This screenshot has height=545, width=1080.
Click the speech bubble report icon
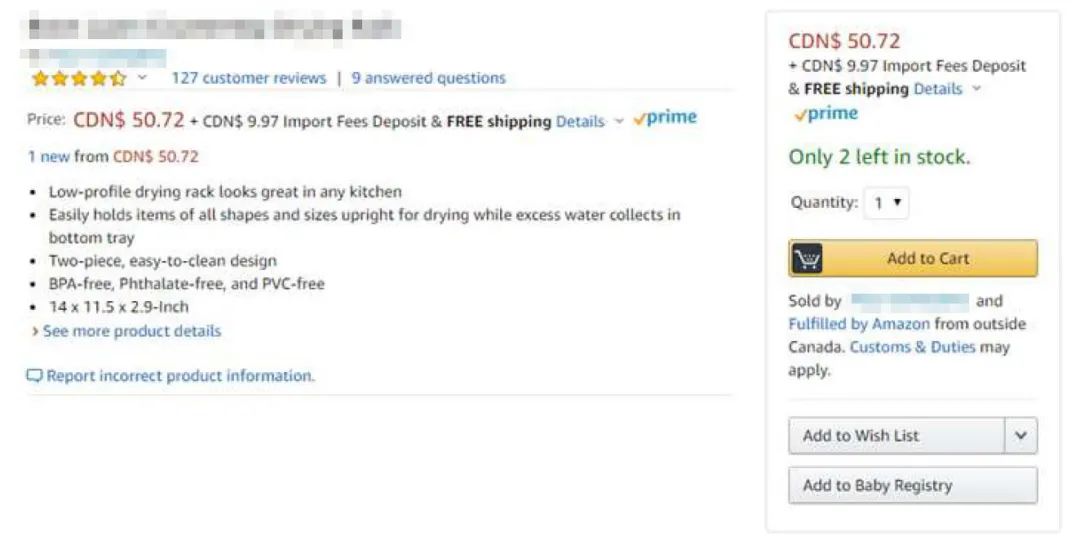35,376
